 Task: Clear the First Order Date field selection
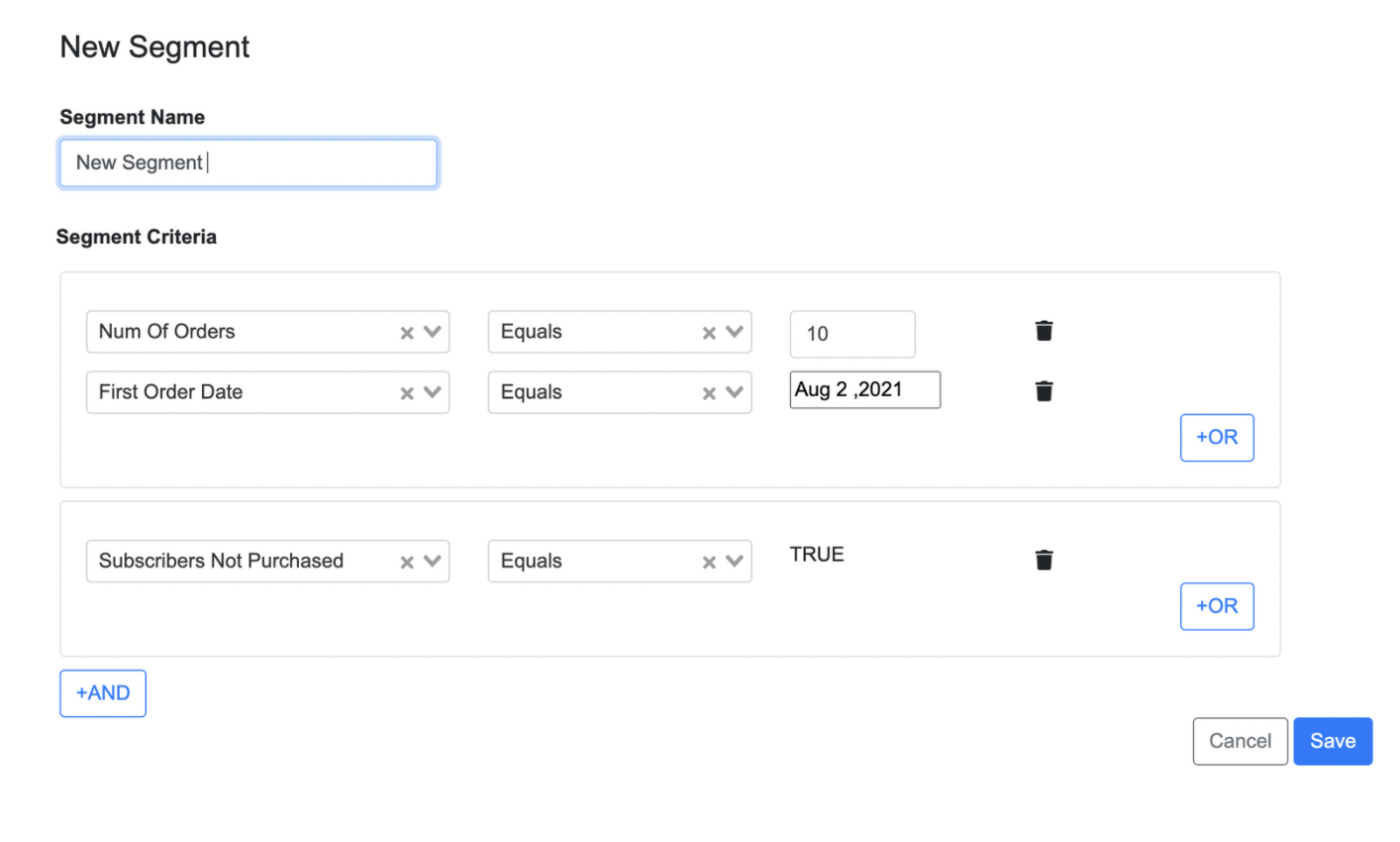(x=407, y=393)
